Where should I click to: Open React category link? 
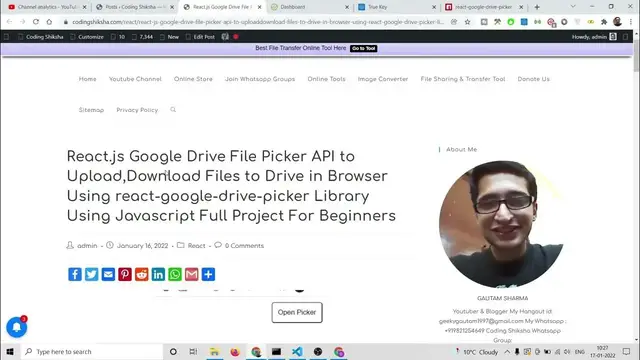[196, 246]
